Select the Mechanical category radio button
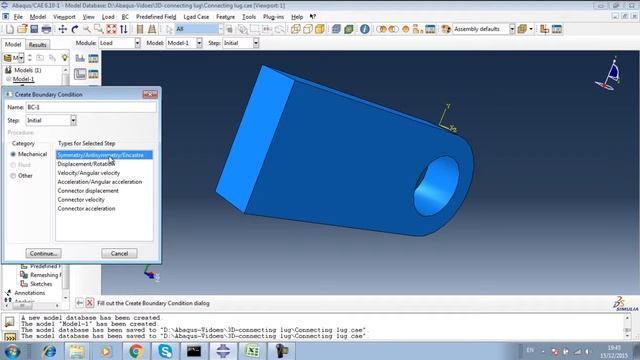Image resolution: width=640 pixels, height=360 pixels. pyautogui.click(x=13, y=154)
